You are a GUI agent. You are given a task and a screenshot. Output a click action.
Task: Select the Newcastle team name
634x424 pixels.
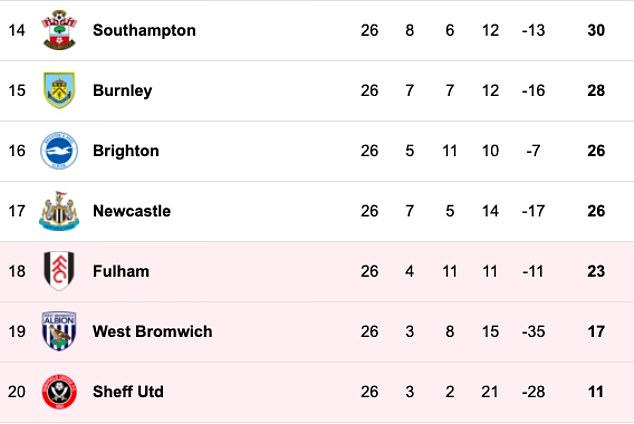pyautogui.click(x=132, y=211)
